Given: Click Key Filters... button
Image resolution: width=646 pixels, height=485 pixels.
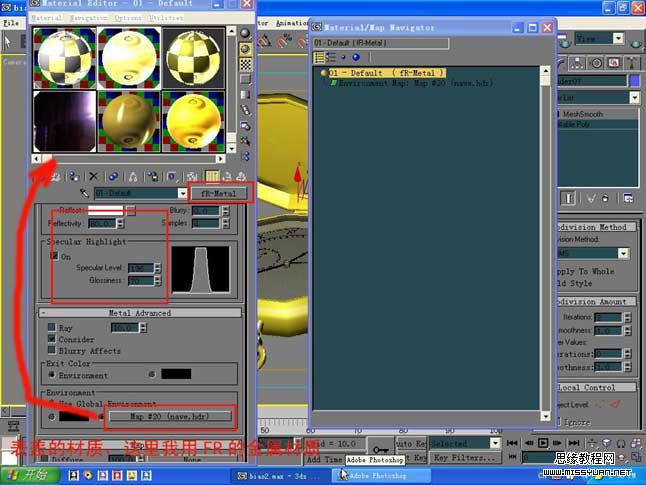Looking at the screenshot, I should pyautogui.click(x=465, y=457).
